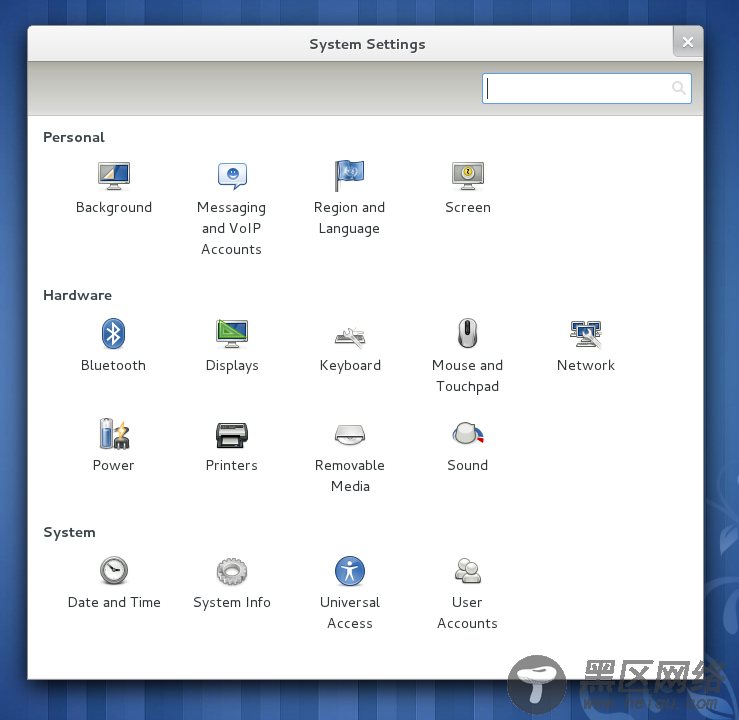739x720 pixels.
Task: Open the Mouse and Touchpad icon
Action: pyautogui.click(x=468, y=333)
